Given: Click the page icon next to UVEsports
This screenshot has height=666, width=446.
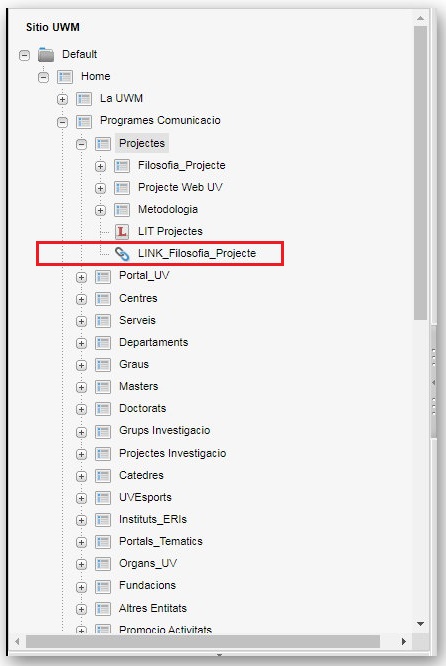Looking at the screenshot, I should (x=103, y=497).
